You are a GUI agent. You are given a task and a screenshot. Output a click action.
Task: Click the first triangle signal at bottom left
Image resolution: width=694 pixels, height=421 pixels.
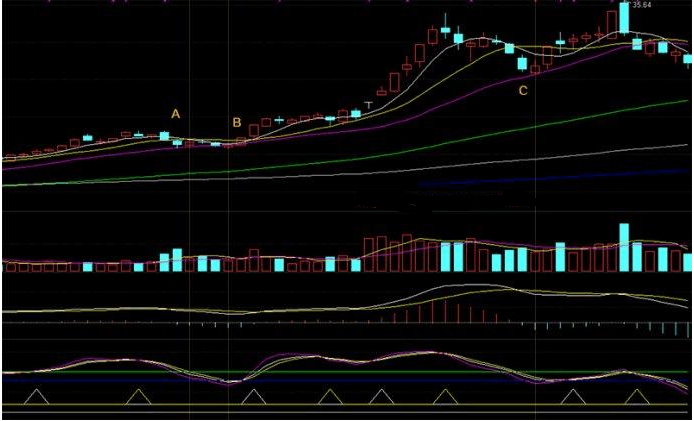pyautogui.click(x=37, y=396)
